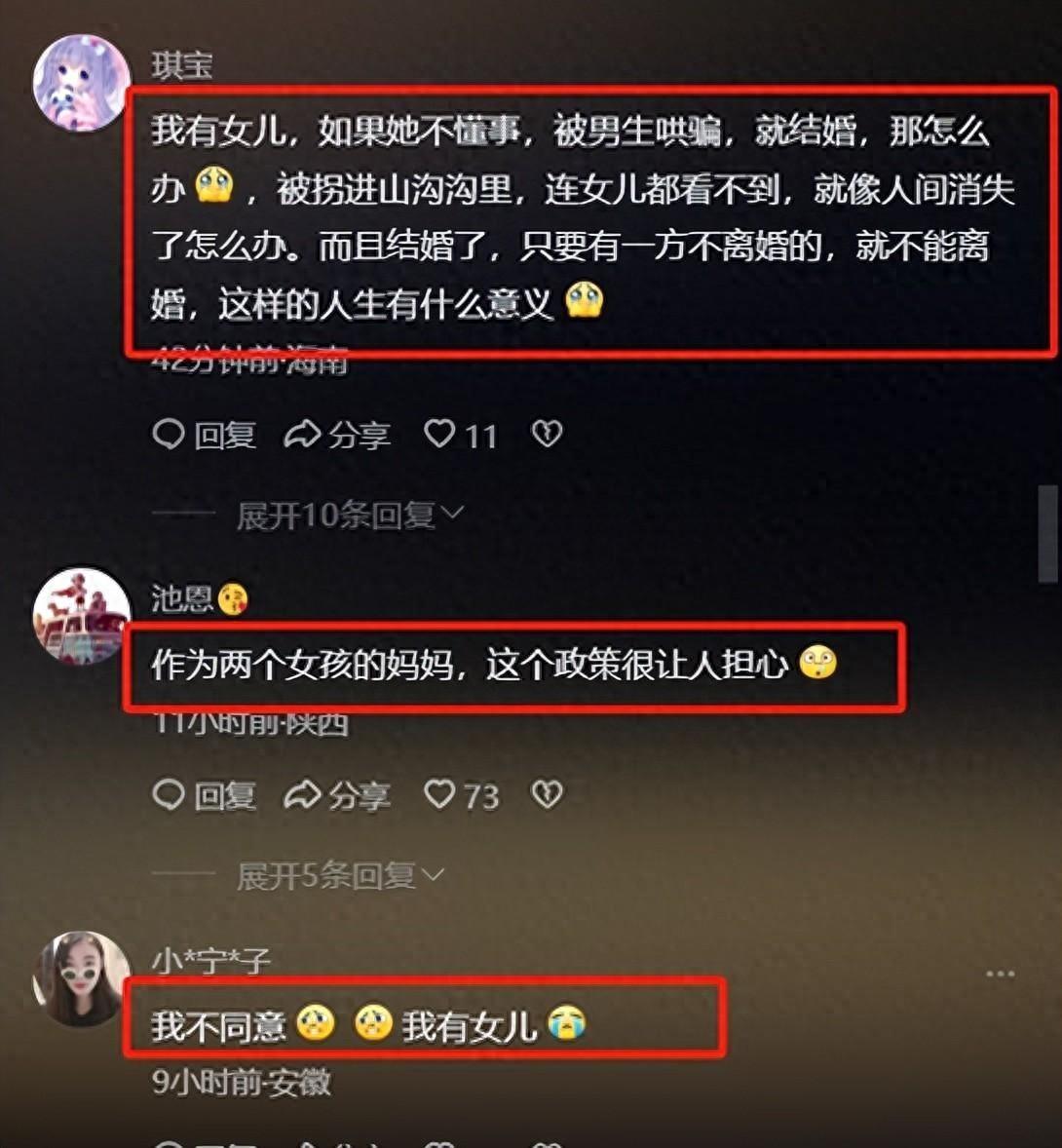
Task: Share 池恩's comment with arrow icon
Action: click(x=337, y=795)
